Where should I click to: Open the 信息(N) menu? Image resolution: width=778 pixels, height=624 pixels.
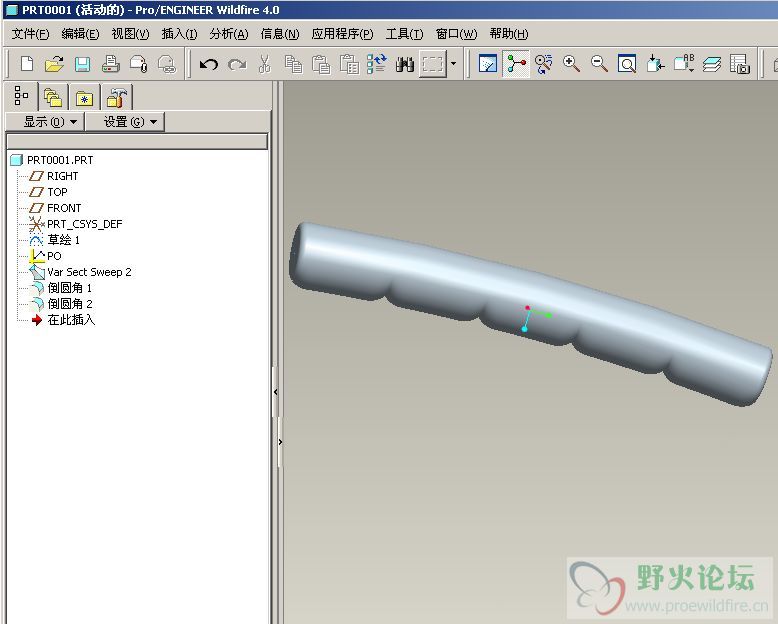coord(280,34)
